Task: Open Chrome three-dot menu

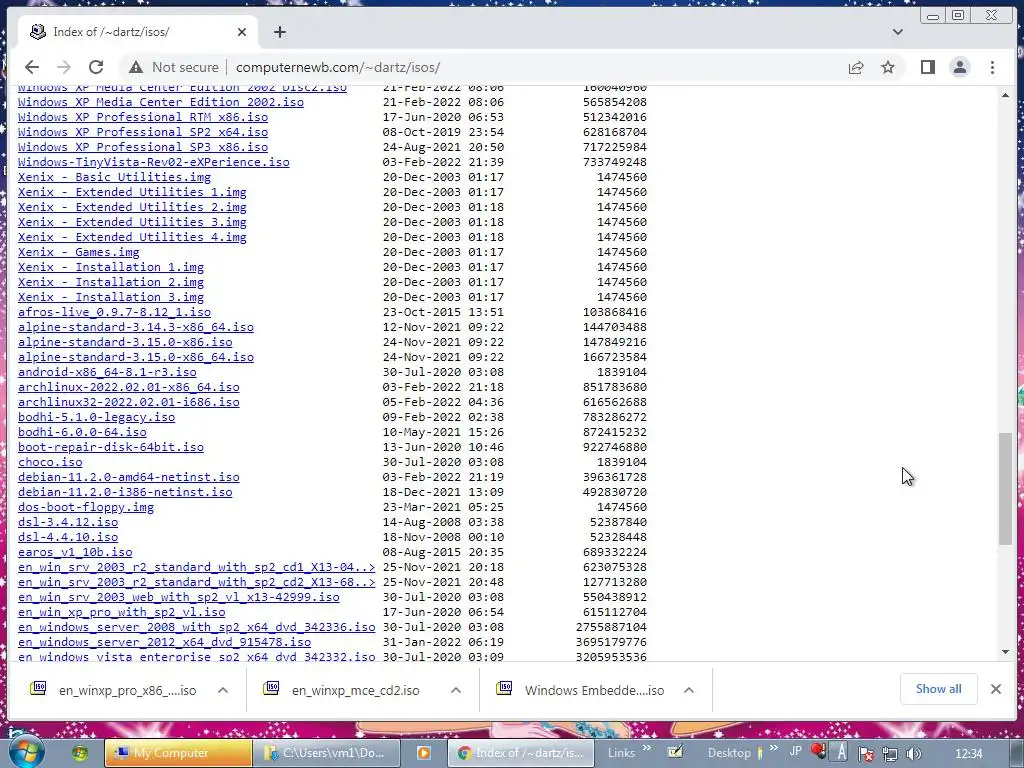Action: coord(992,67)
